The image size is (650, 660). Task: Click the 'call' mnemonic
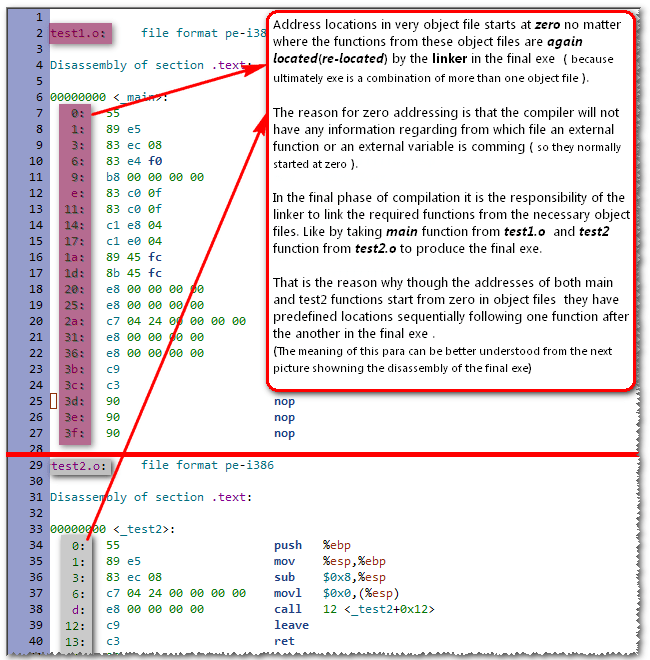pyautogui.click(x=288, y=609)
